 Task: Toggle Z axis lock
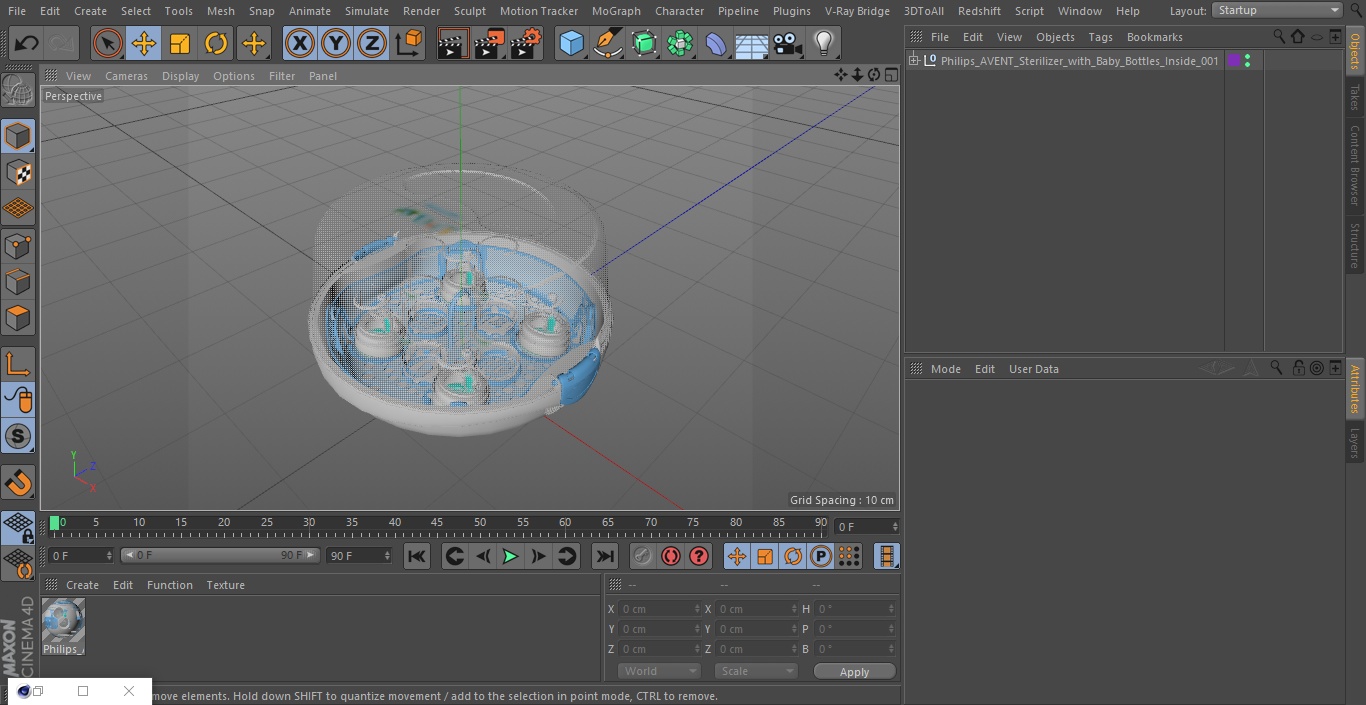(x=372, y=43)
